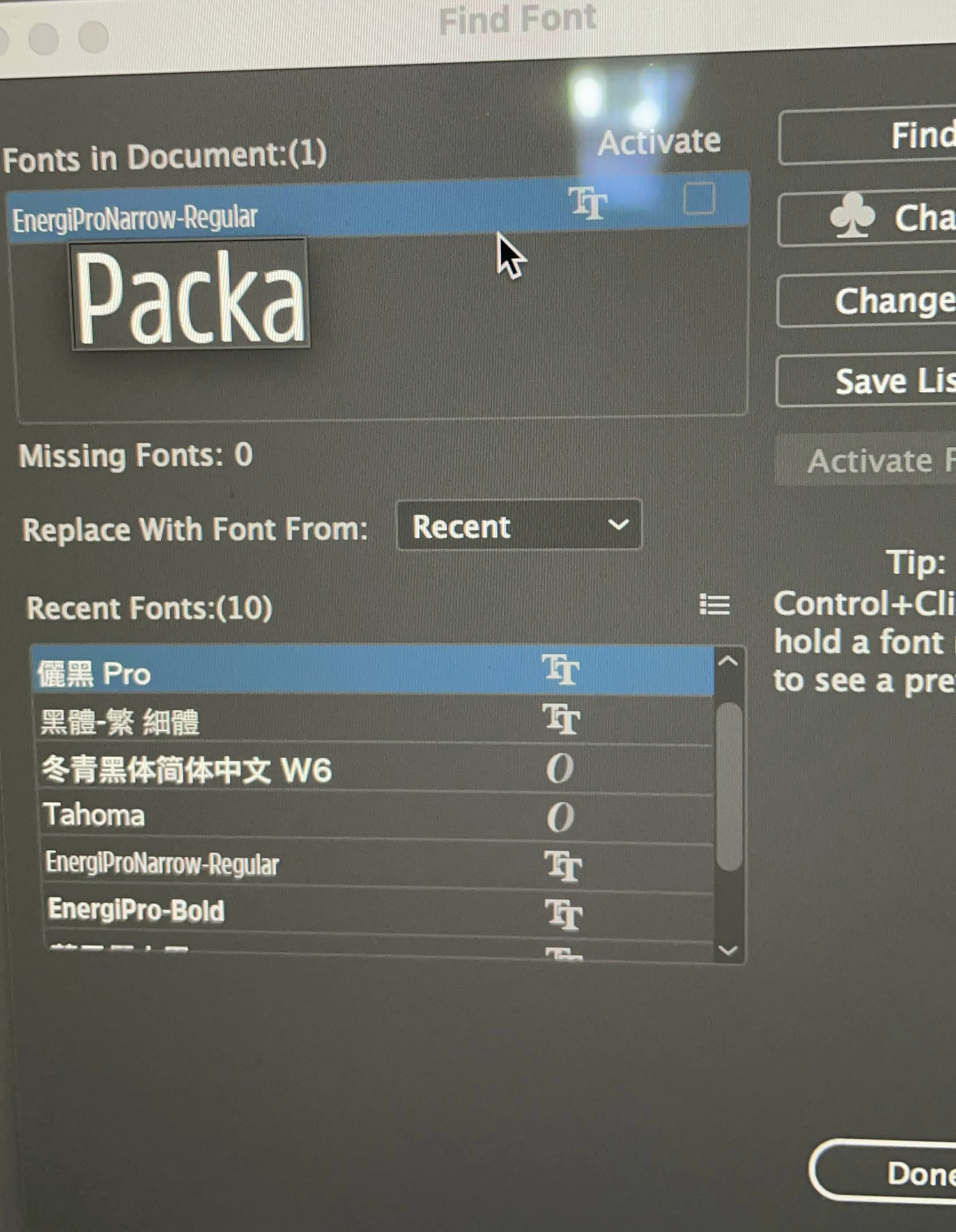The height and width of the screenshot is (1232, 956).
Task: Select EnergiPro-Bold in the recent fonts list
Action: pos(136,911)
